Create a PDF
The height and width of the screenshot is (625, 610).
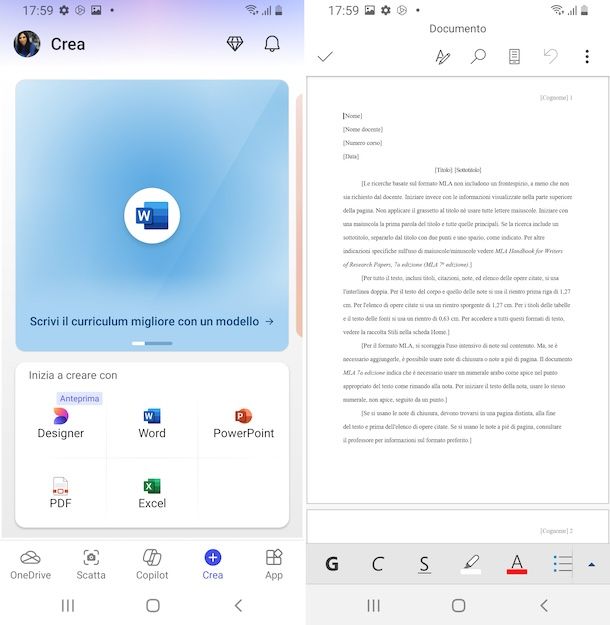click(x=61, y=493)
